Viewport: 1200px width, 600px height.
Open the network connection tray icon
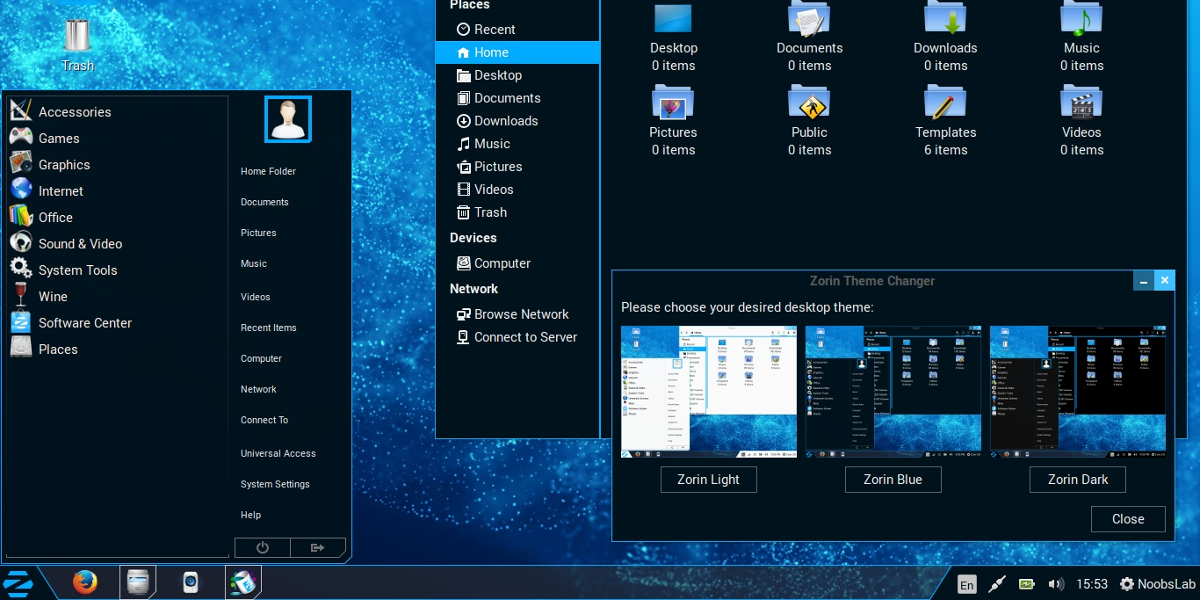click(997, 584)
